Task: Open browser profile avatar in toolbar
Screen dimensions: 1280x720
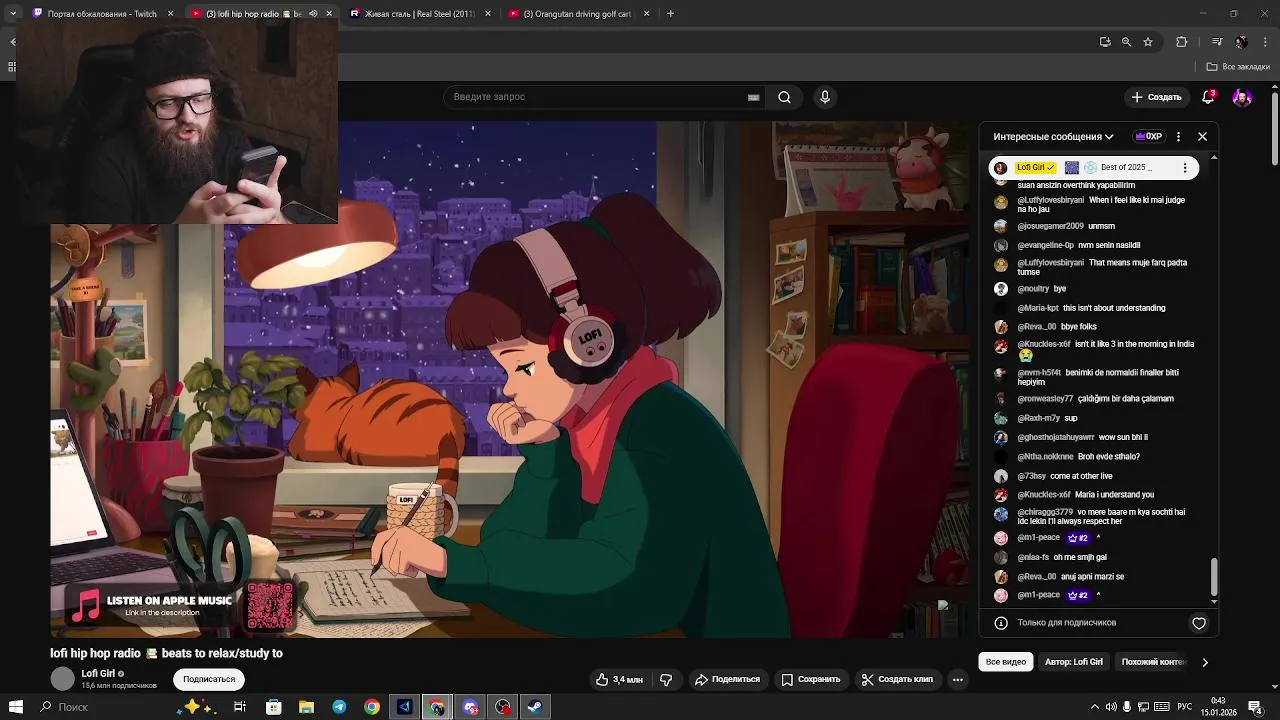Action: 1241,42
